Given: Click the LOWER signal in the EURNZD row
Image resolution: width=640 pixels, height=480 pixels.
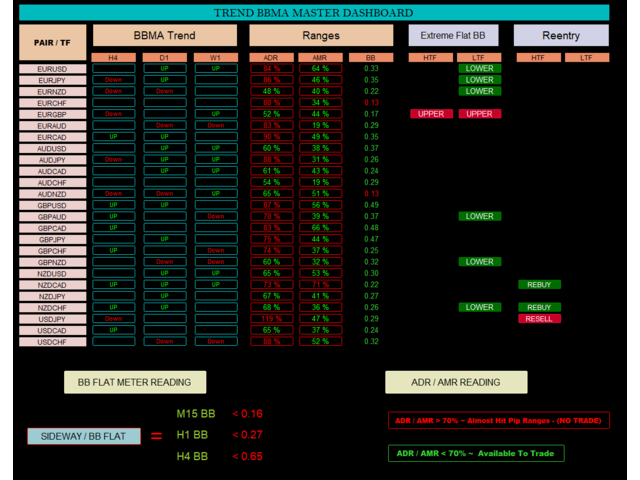Looking at the screenshot, I should tap(480, 91).
